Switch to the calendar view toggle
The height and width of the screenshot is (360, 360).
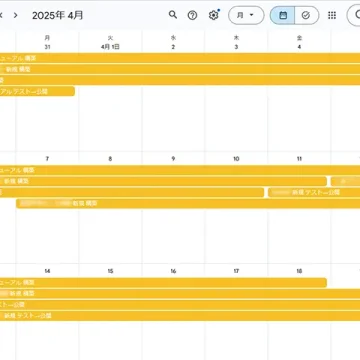[x=282, y=15]
